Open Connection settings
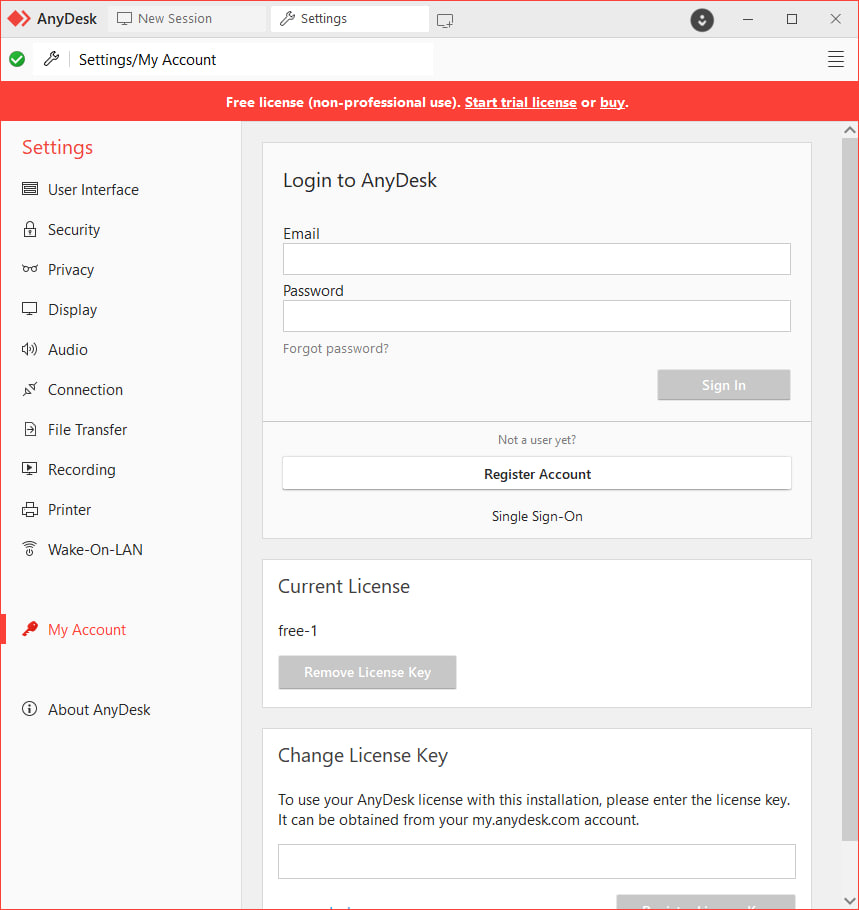 (85, 390)
